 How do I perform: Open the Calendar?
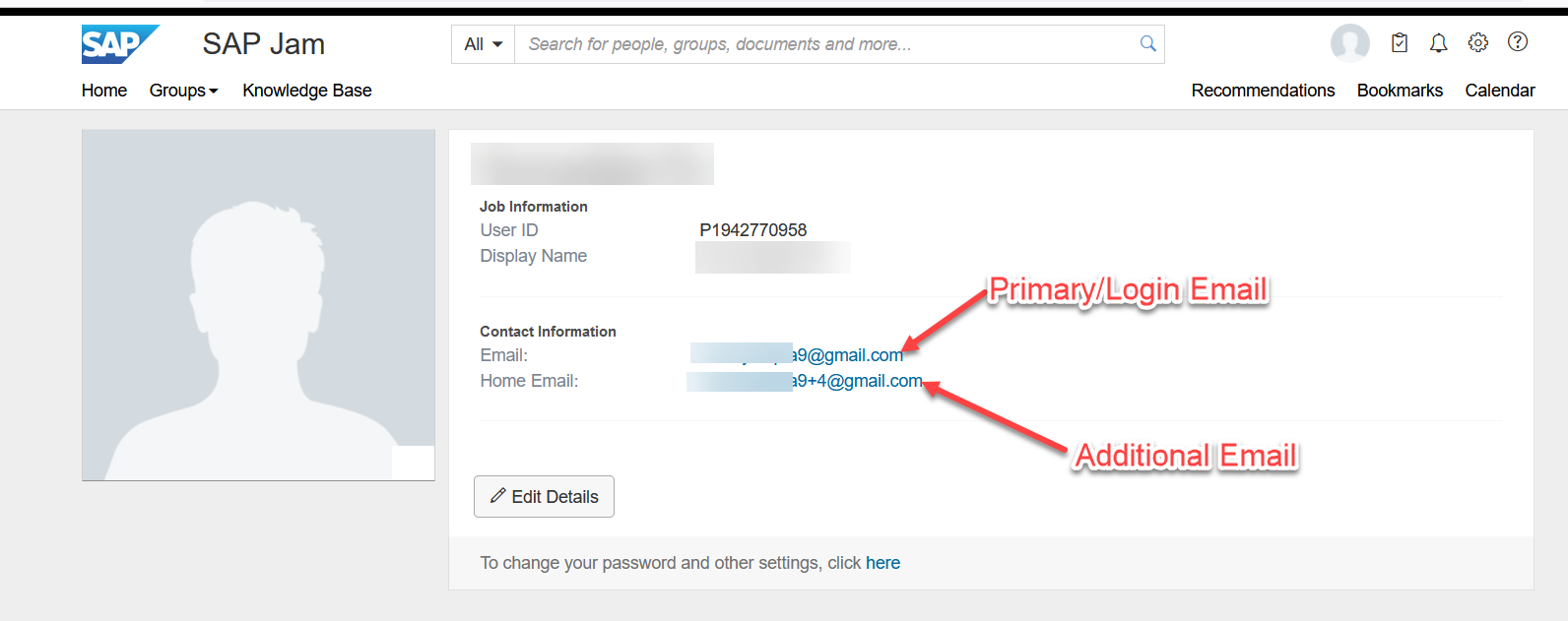click(1500, 91)
